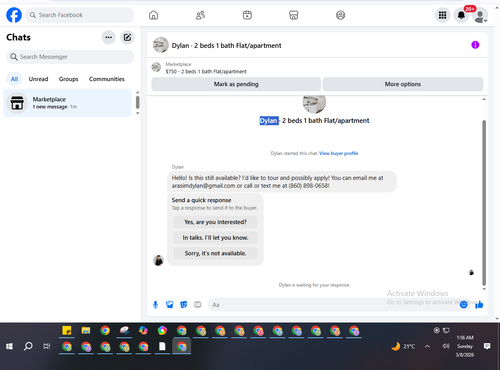Viewport: 500px width, 370px height.
Task: Switch to the Communities tab
Action: [107, 79]
